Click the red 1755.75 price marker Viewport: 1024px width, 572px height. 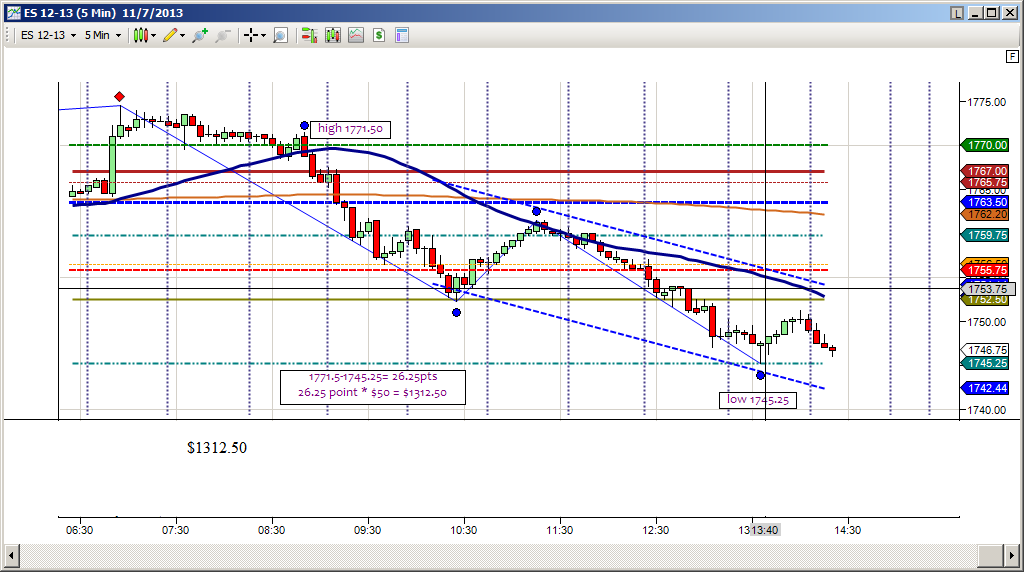coord(985,270)
